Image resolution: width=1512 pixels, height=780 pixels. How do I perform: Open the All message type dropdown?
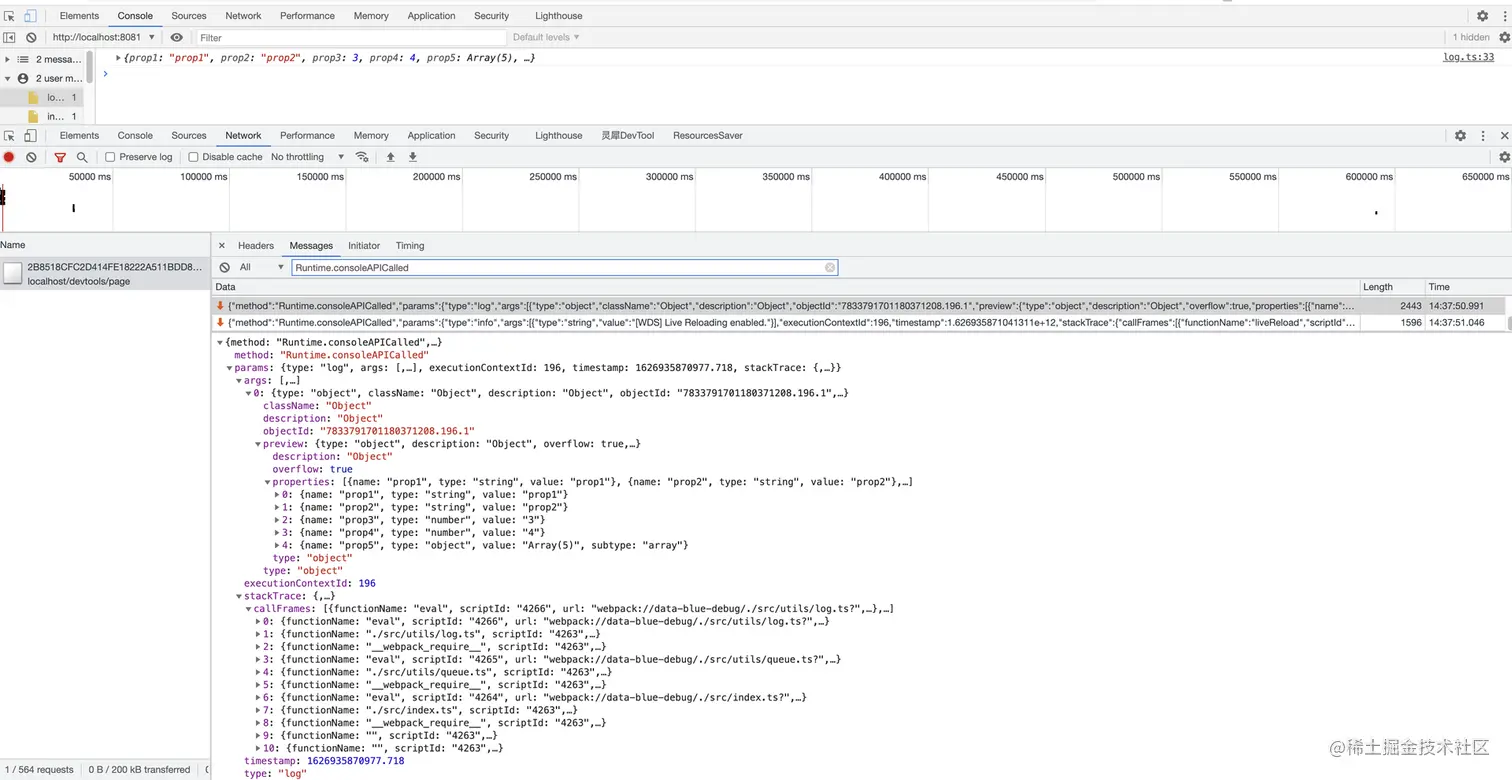point(261,267)
